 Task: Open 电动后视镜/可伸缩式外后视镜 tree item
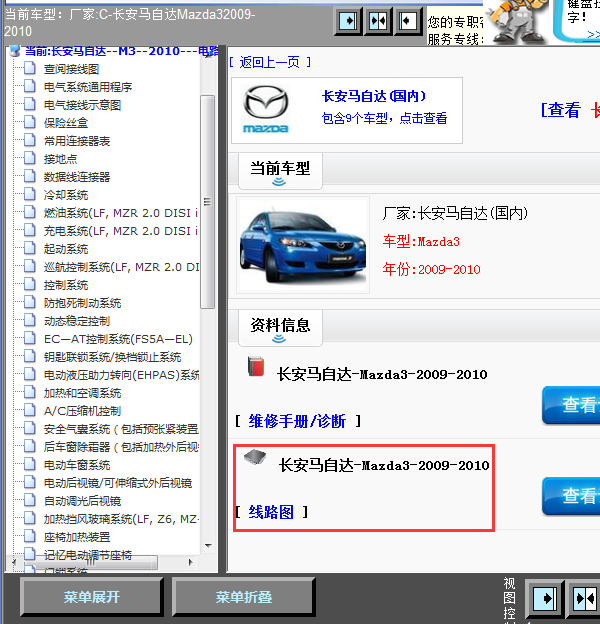click(x=118, y=483)
